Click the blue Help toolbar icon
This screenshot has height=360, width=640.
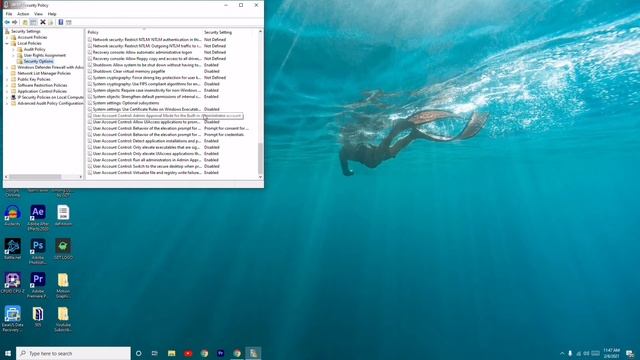(60, 22)
